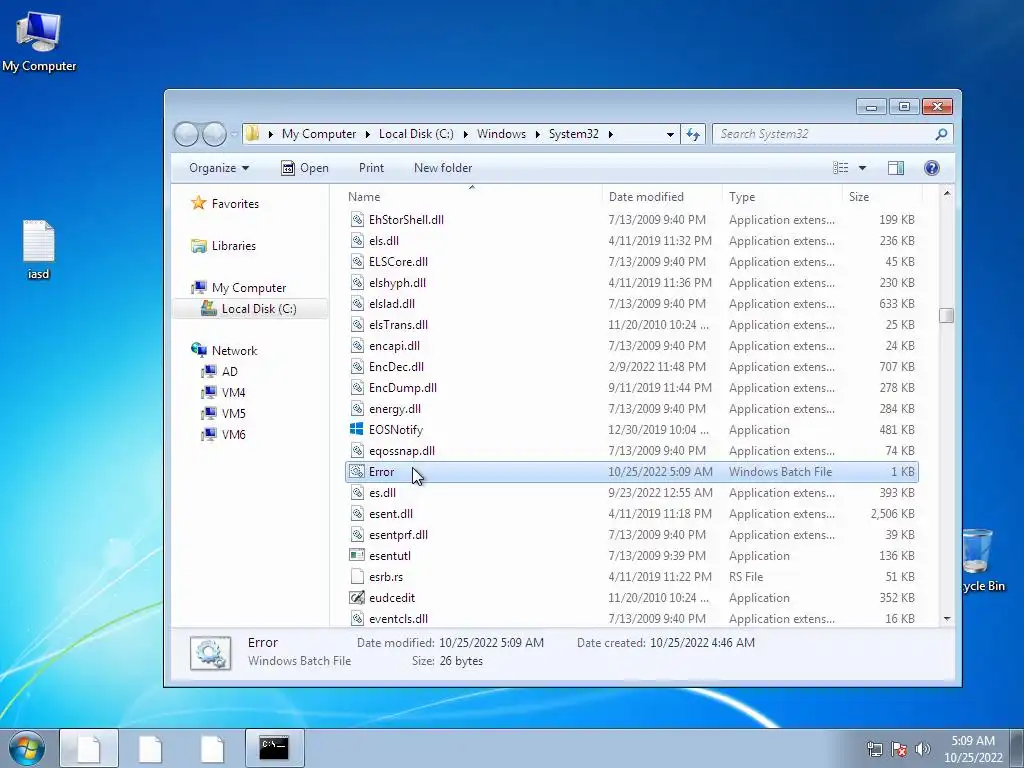Viewport: 1024px width, 768px height.
Task: Expand arrow after Windows breadcrumb
Action: [537, 134]
